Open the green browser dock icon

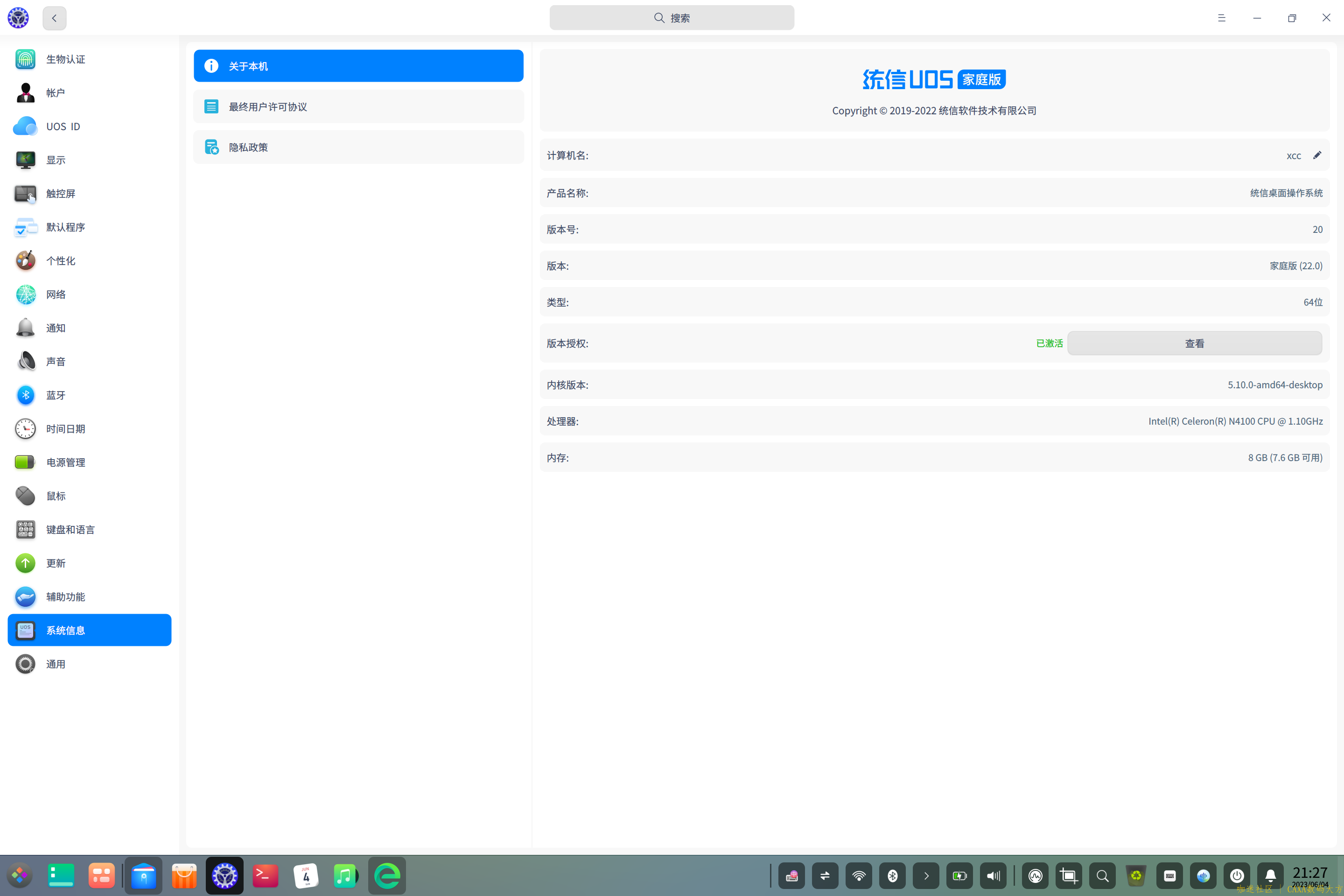click(387, 875)
